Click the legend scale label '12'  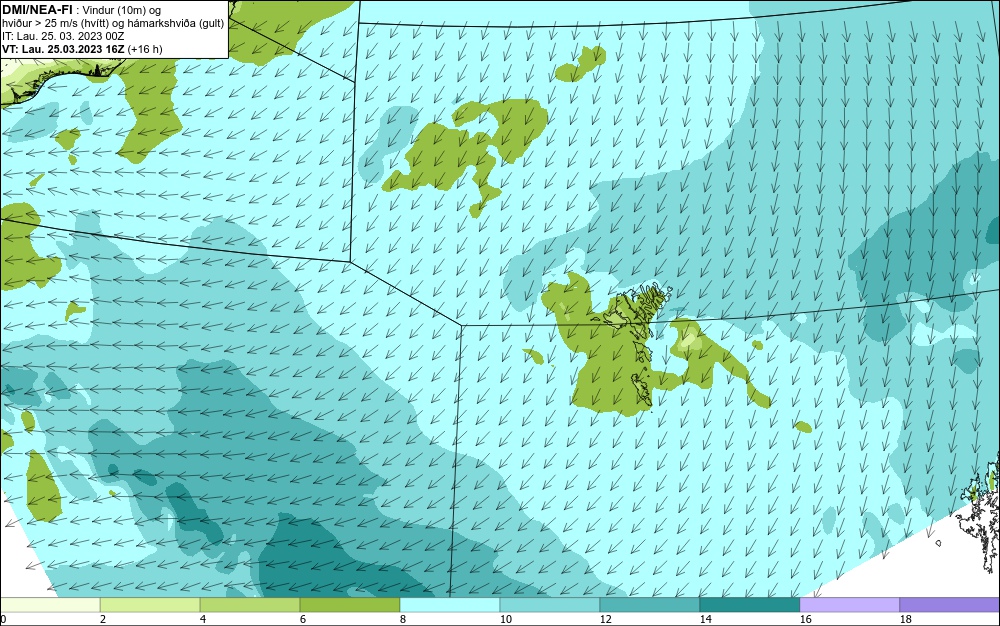pyautogui.click(x=605, y=619)
